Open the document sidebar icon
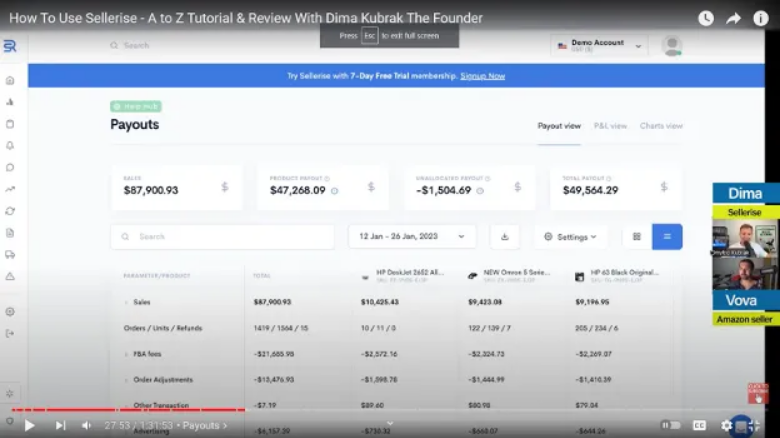Image resolution: width=780 pixels, height=438 pixels. [x=10, y=233]
